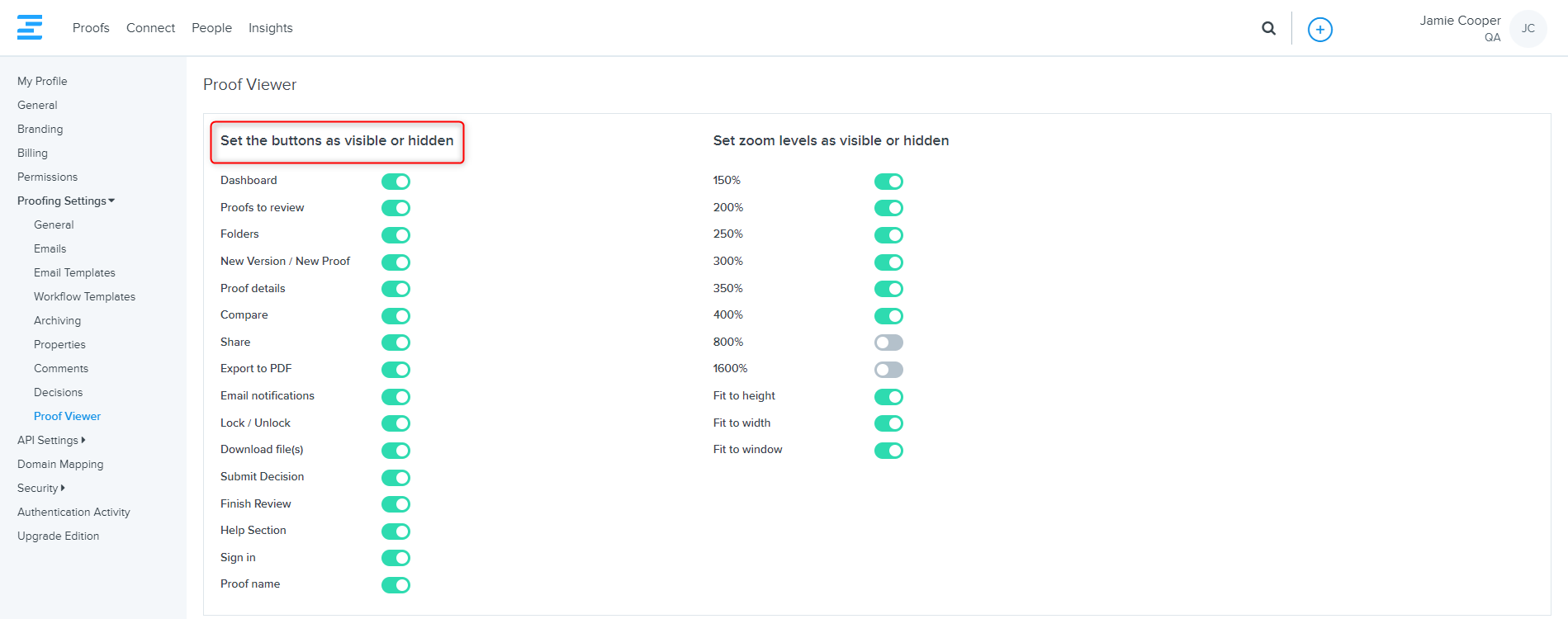Open the JC user avatar
This screenshot has width=1568, height=619.
(1528, 29)
